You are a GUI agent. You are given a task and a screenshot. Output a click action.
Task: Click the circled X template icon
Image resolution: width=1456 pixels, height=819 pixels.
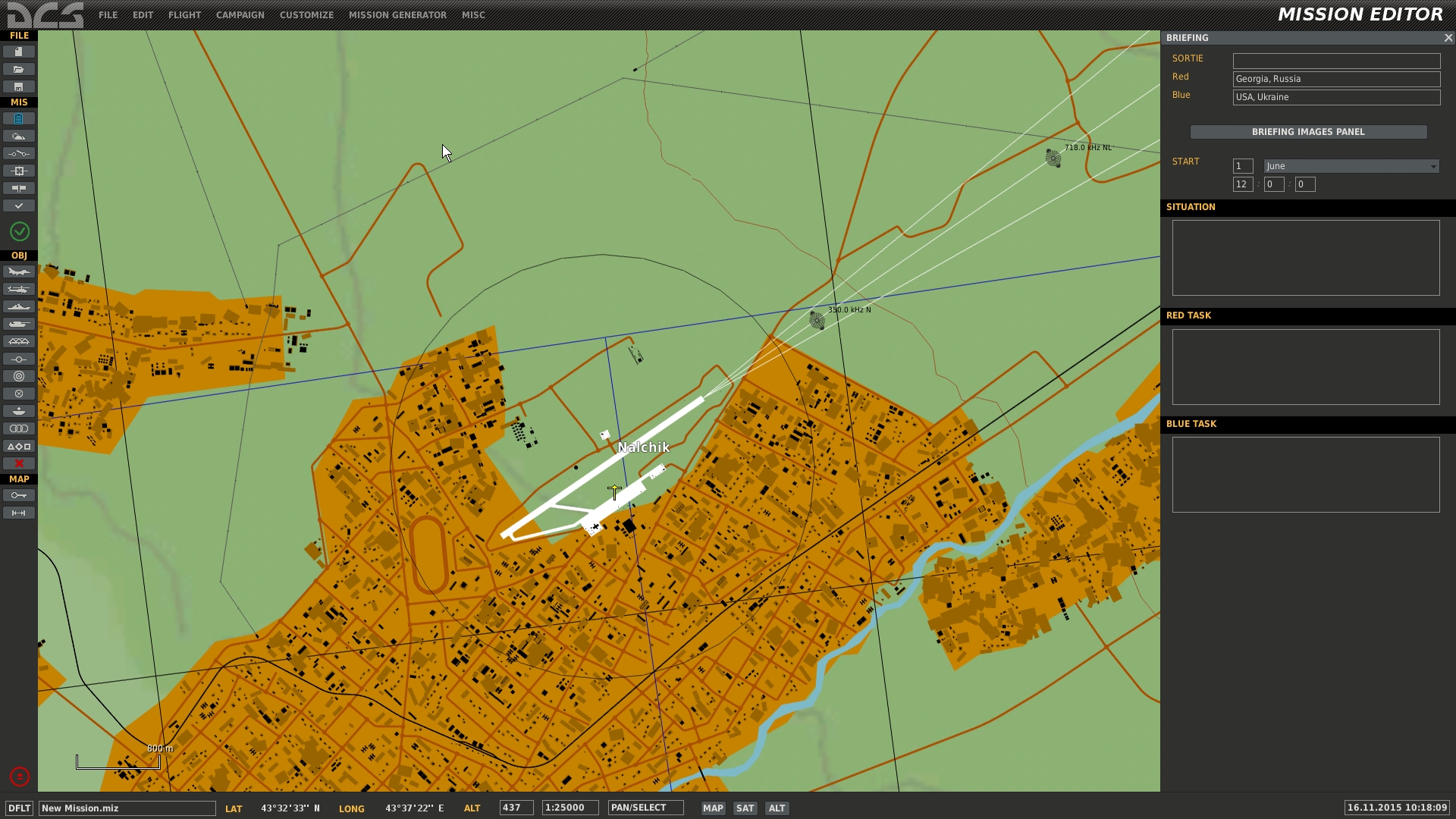coord(19,394)
